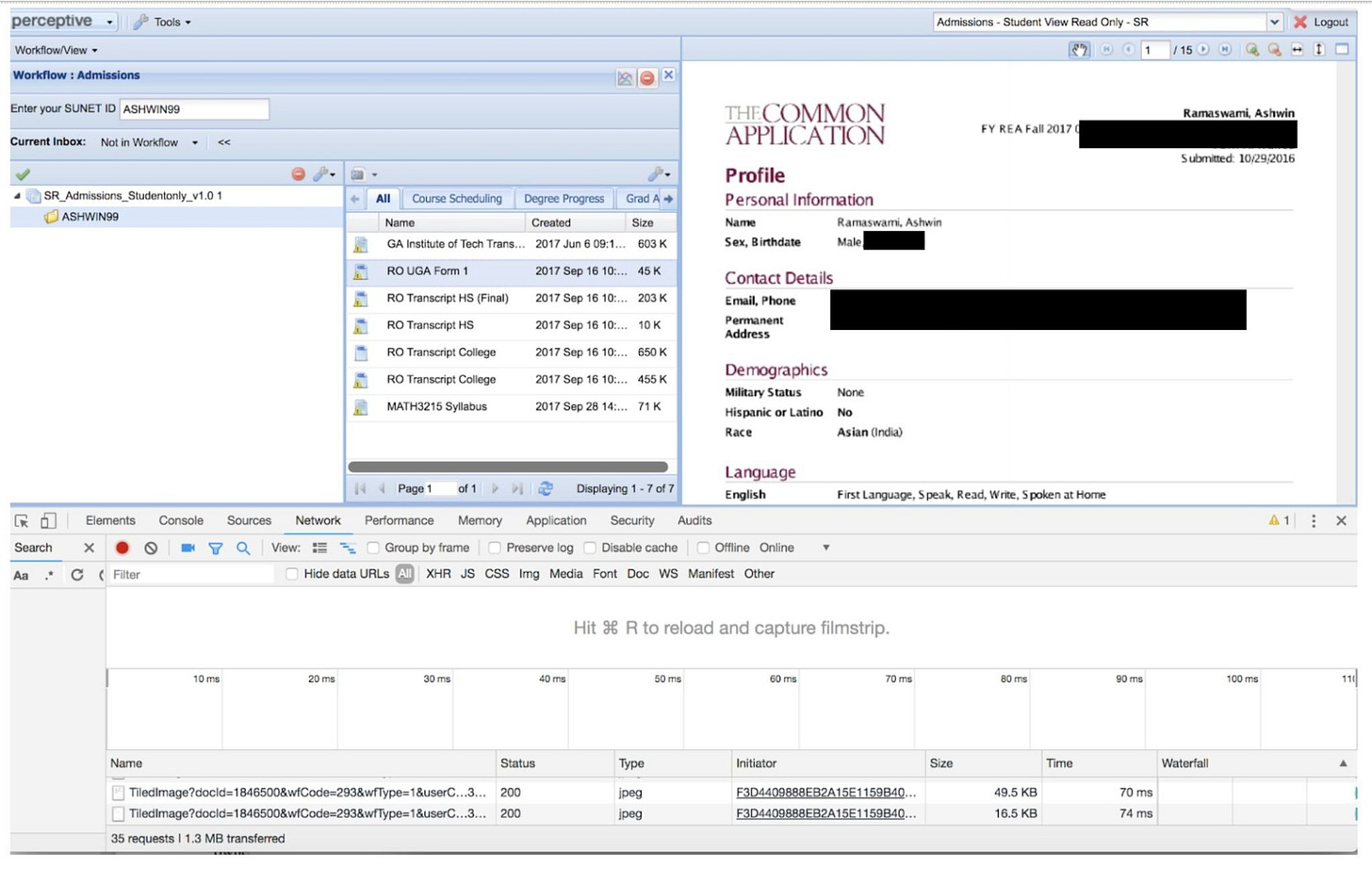Viewport: 1372px width, 869px height.
Task: Filter network requests by Img
Action: tap(529, 574)
